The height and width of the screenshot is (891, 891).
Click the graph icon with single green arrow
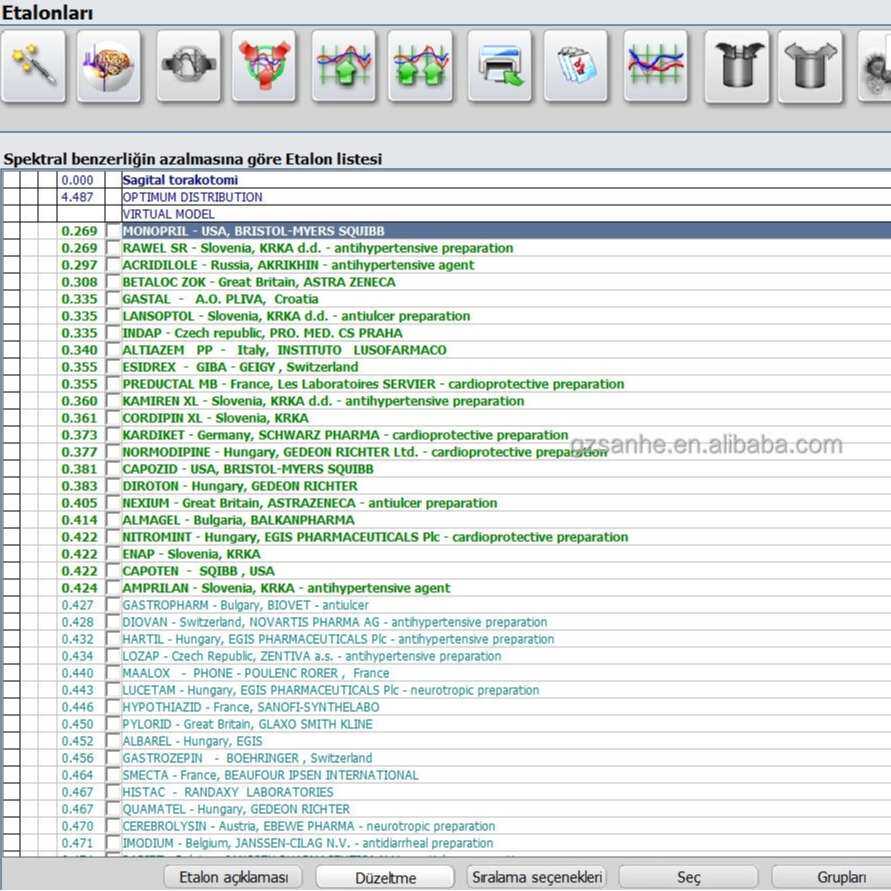tap(343, 66)
